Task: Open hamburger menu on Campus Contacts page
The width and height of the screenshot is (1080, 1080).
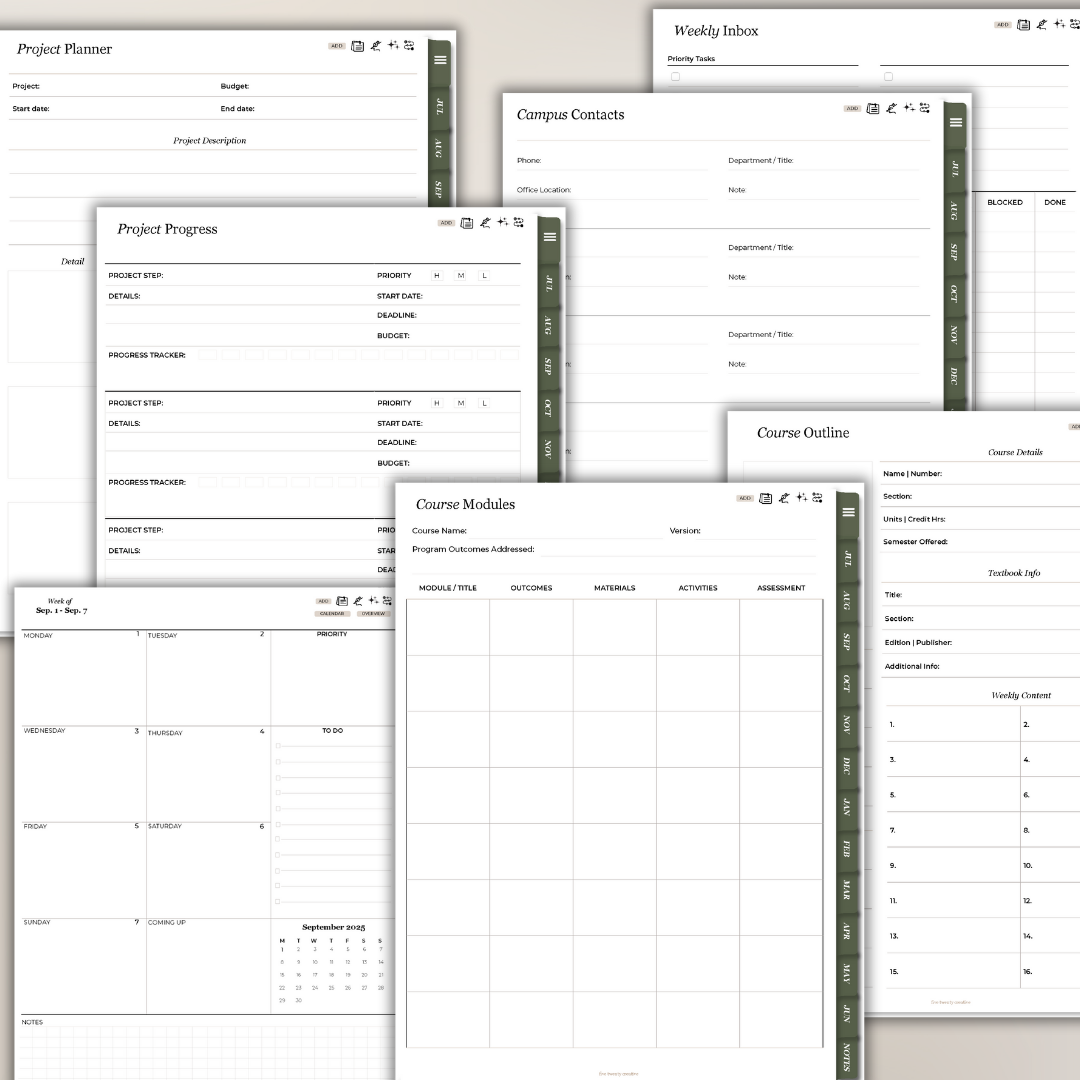Action: [x=955, y=122]
